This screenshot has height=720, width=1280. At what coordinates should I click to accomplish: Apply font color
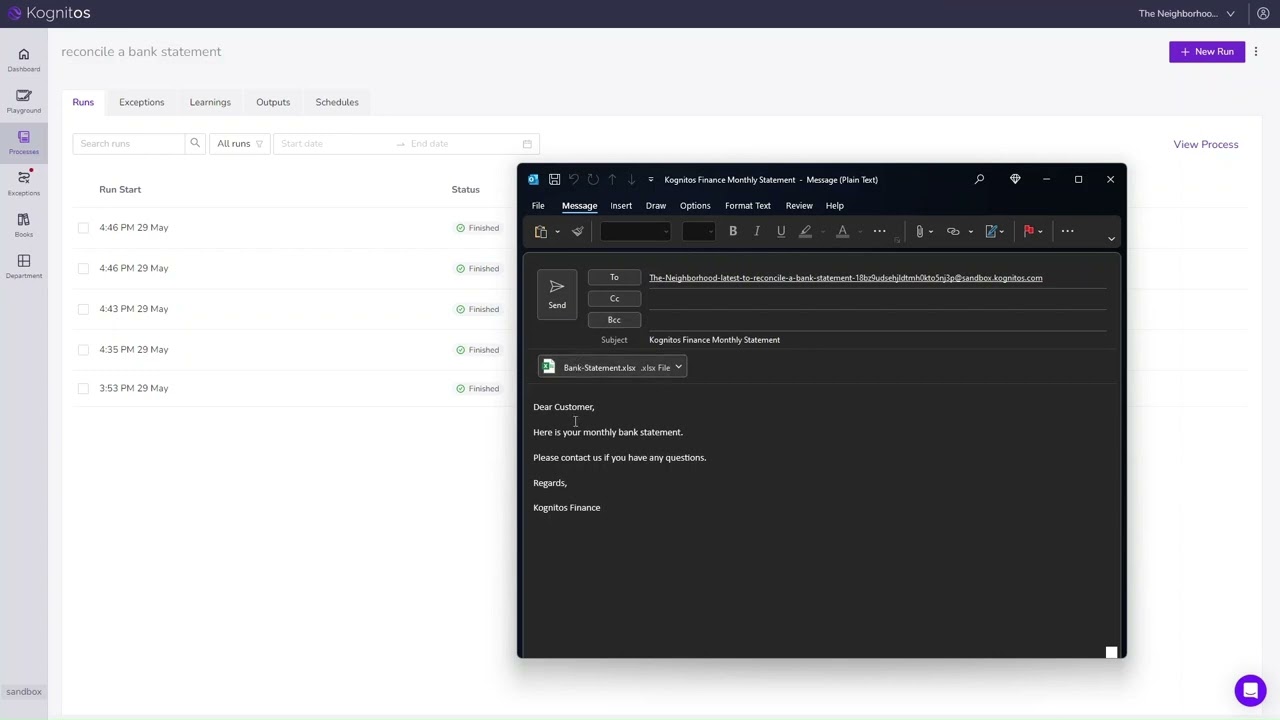pyautogui.click(x=842, y=232)
